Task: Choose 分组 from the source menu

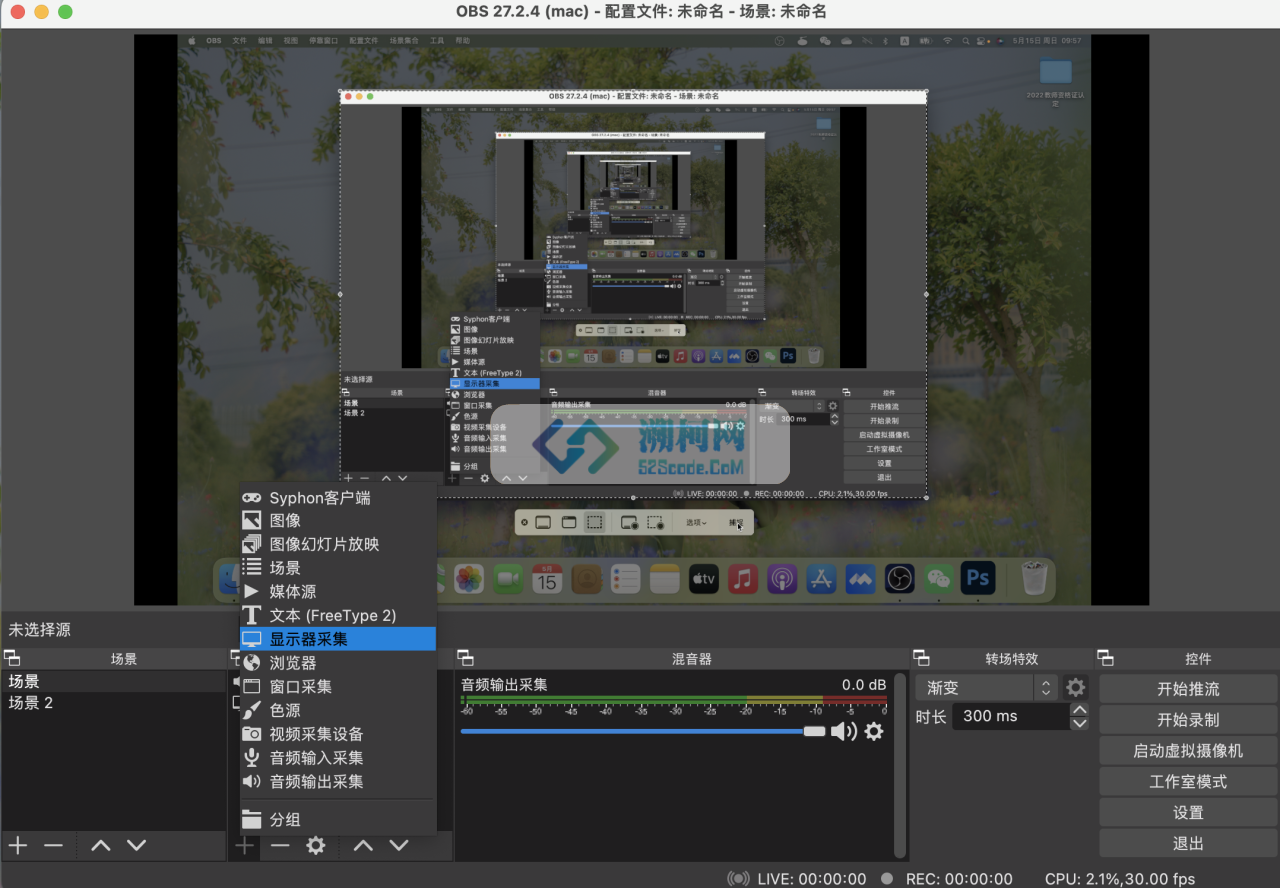Action: point(338,819)
